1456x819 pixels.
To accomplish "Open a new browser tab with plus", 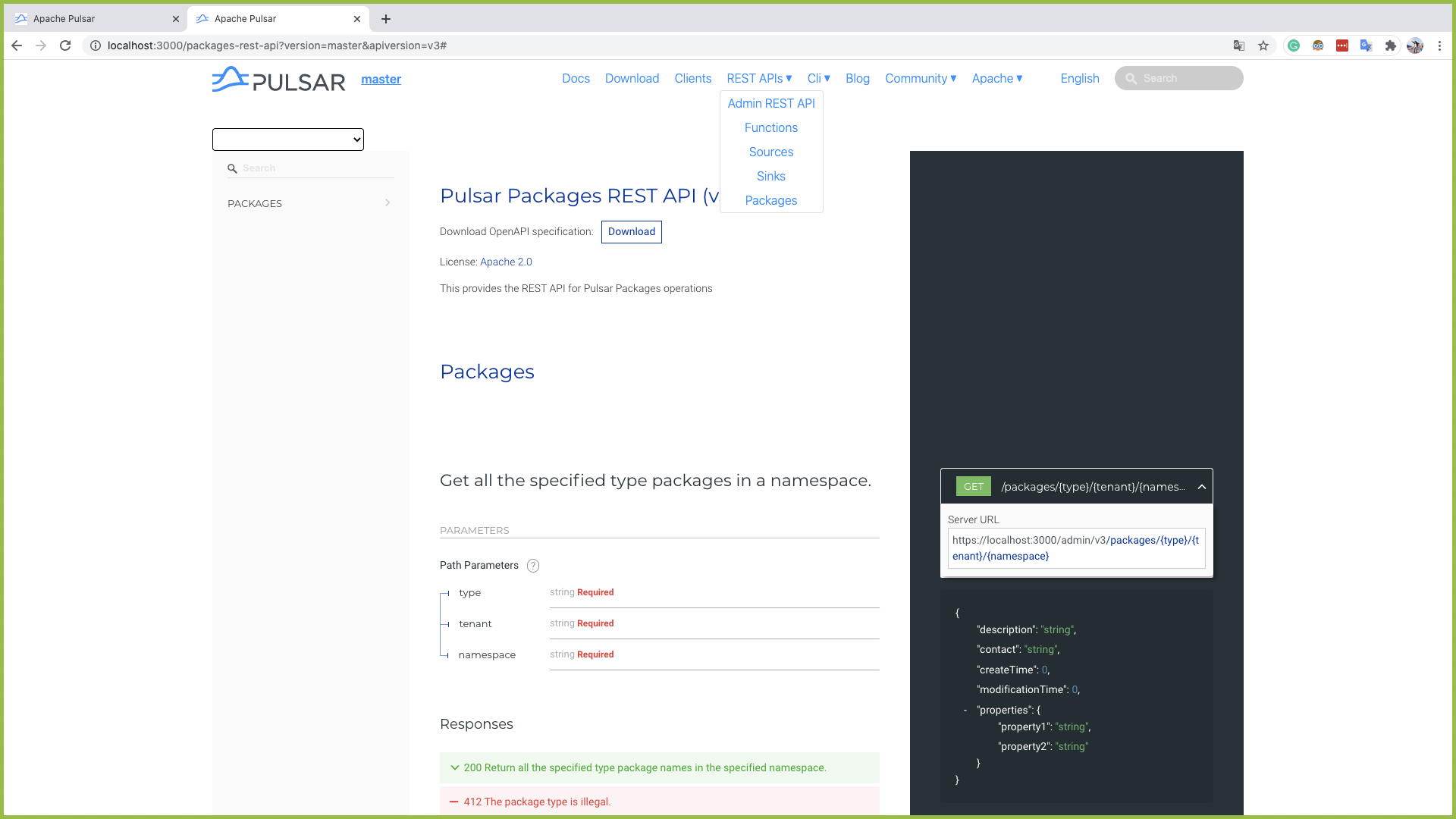I will click(386, 19).
